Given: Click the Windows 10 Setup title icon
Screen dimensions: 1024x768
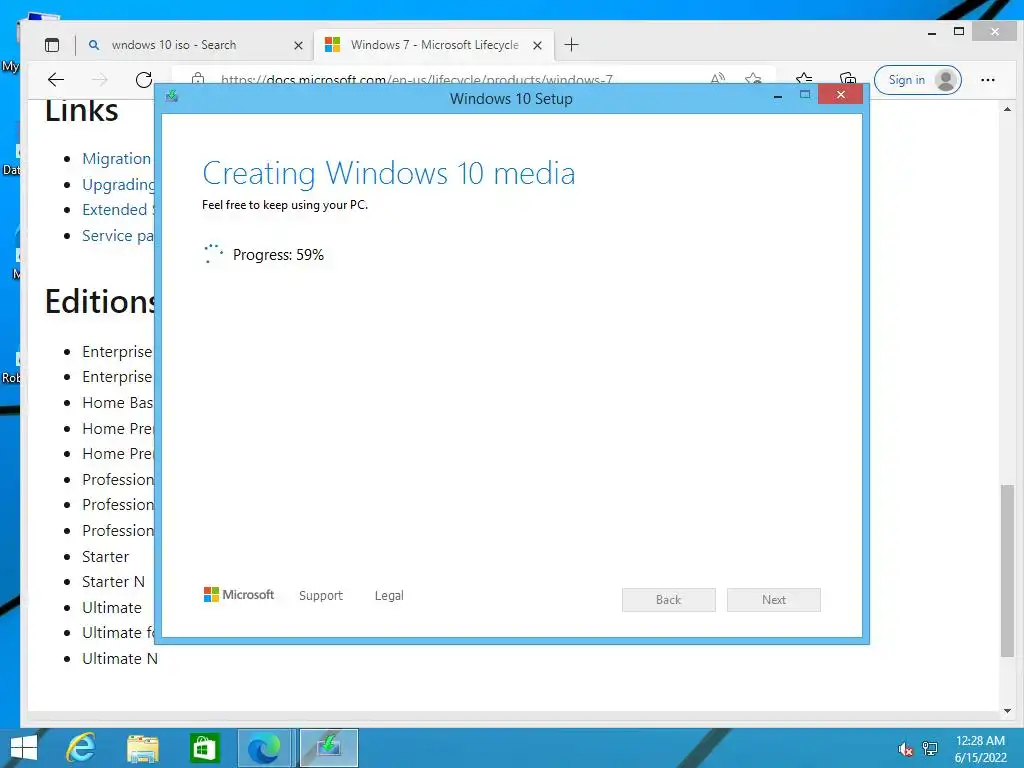Looking at the screenshot, I should [x=172, y=97].
